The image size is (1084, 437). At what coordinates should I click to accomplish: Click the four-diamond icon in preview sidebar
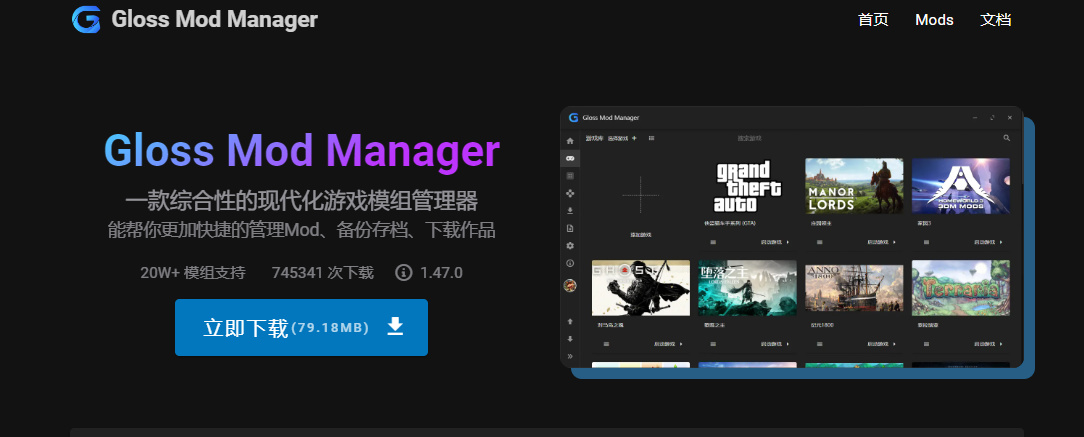(570, 194)
